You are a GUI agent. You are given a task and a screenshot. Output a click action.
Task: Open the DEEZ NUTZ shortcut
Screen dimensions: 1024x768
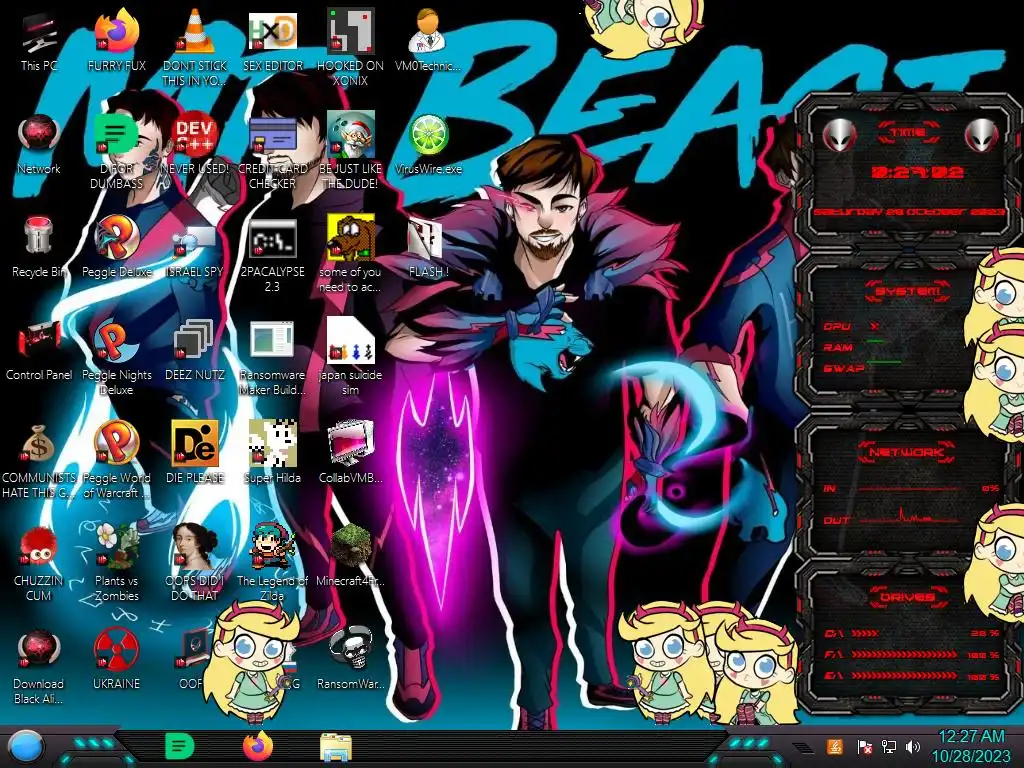coord(195,350)
